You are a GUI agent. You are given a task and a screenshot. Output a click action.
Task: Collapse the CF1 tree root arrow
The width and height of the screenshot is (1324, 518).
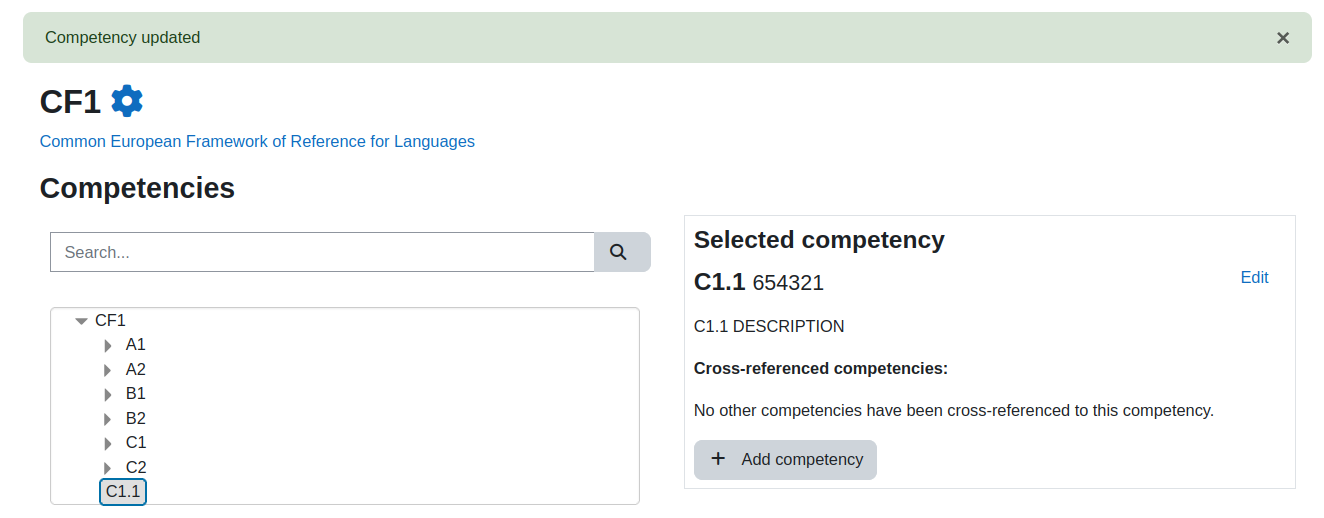coord(82,321)
